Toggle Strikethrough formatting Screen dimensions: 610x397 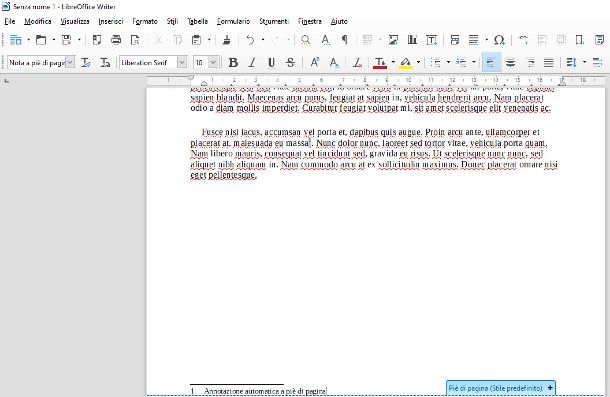tap(290, 62)
